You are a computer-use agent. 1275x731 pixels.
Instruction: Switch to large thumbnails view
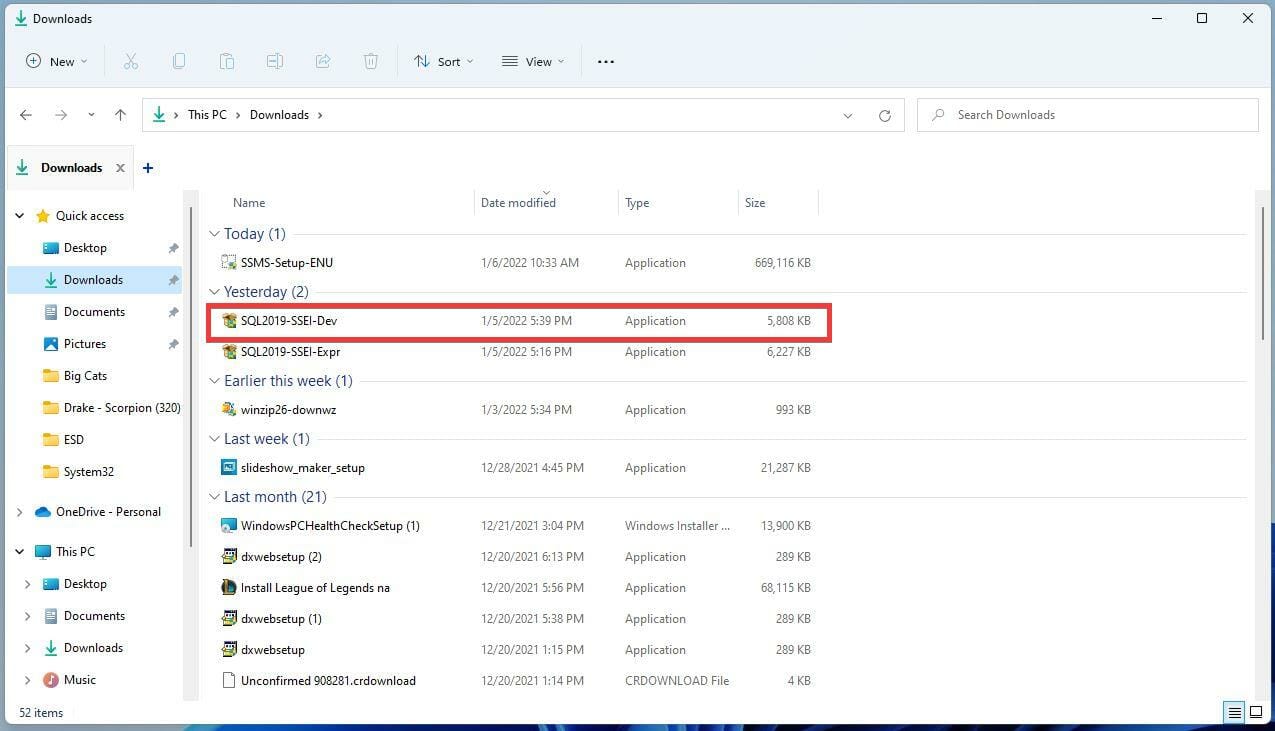pyautogui.click(x=1257, y=712)
